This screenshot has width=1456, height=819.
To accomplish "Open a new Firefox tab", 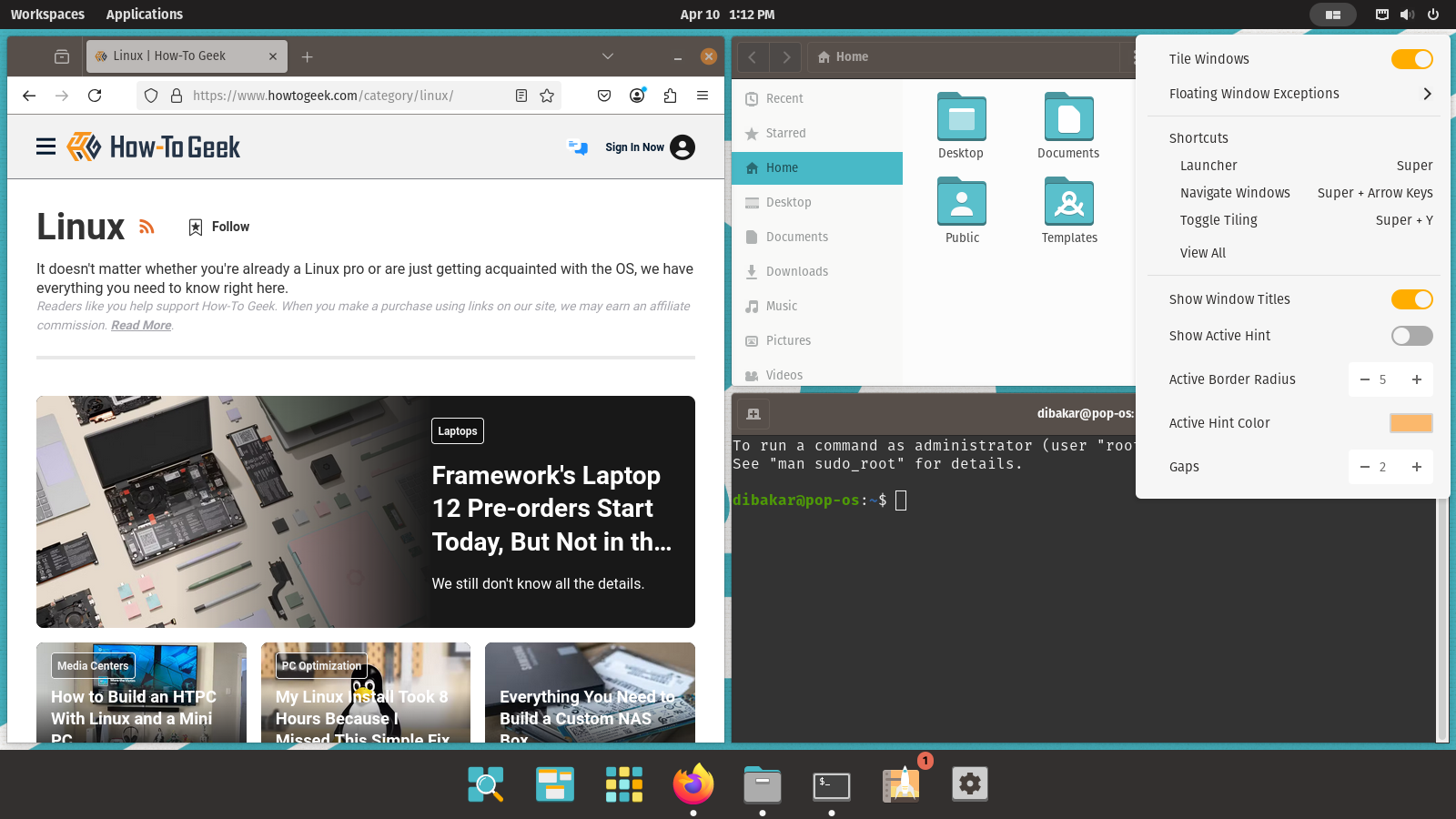I will pyautogui.click(x=308, y=56).
